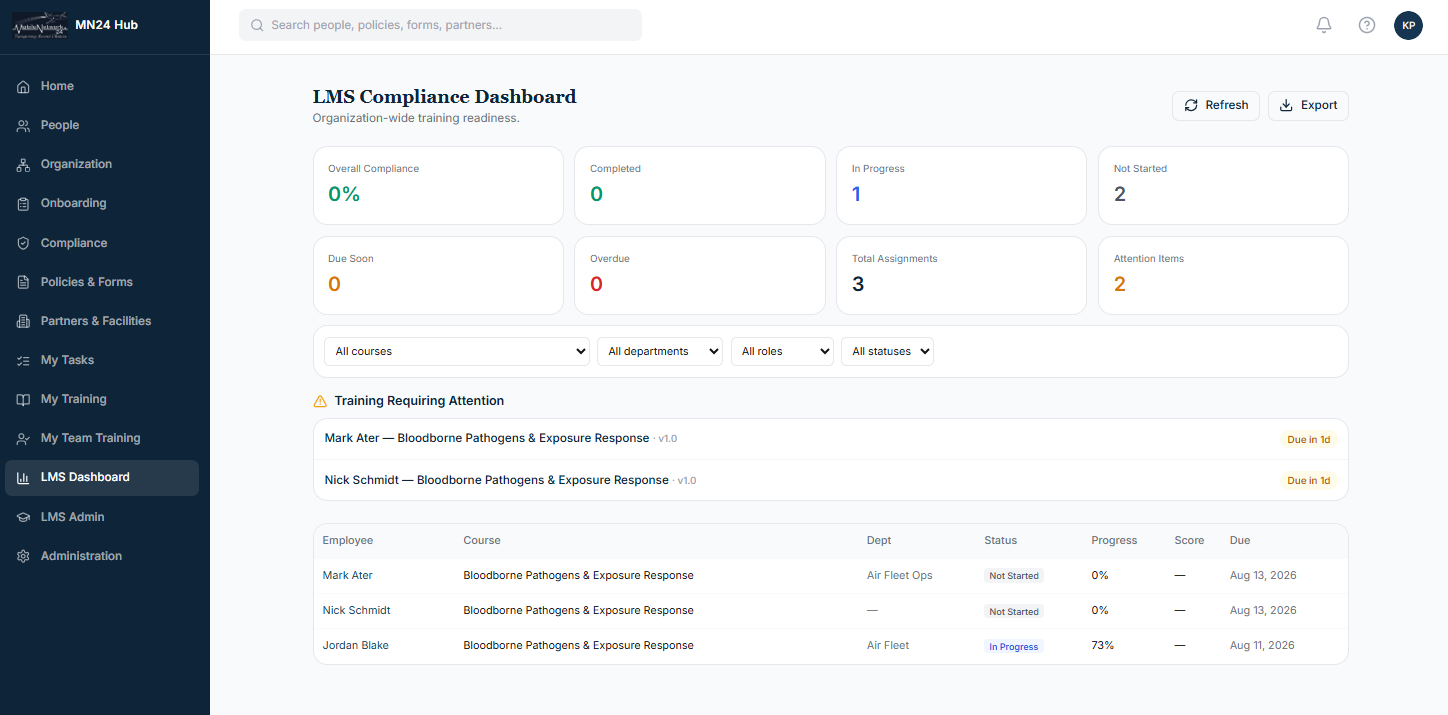The width and height of the screenshot is (1448, 715).
Task: Click the Export button
Action: (x=1308, y=105)
